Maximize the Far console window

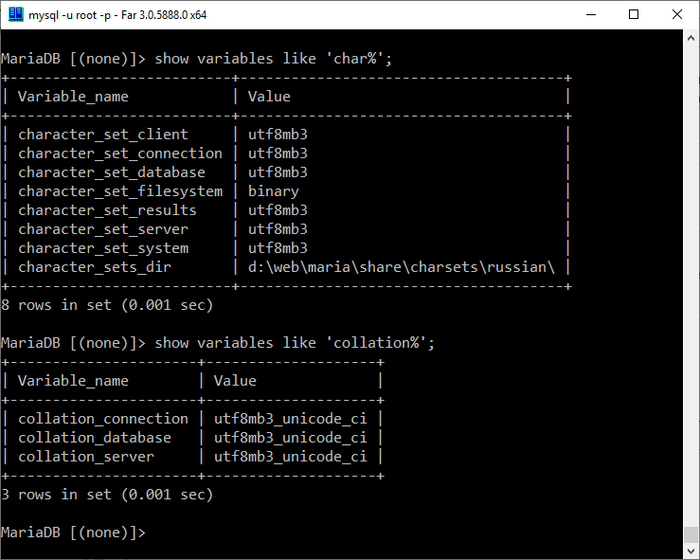point(633,15)
